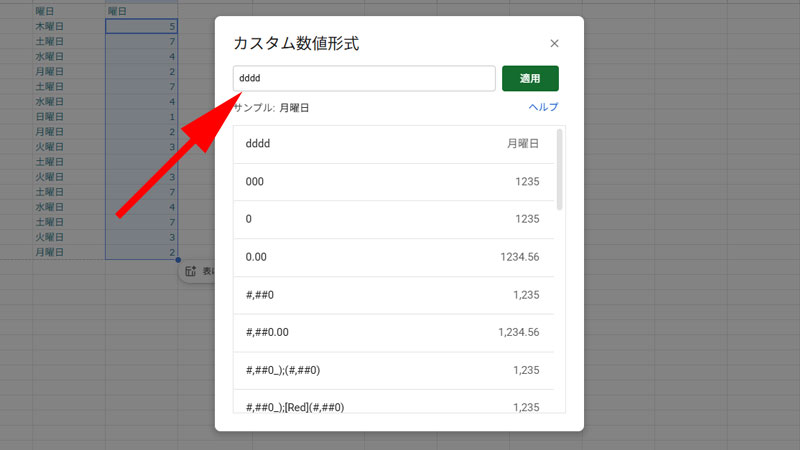Click the cell containing 5 beside 木曜日

coord(141,27)
